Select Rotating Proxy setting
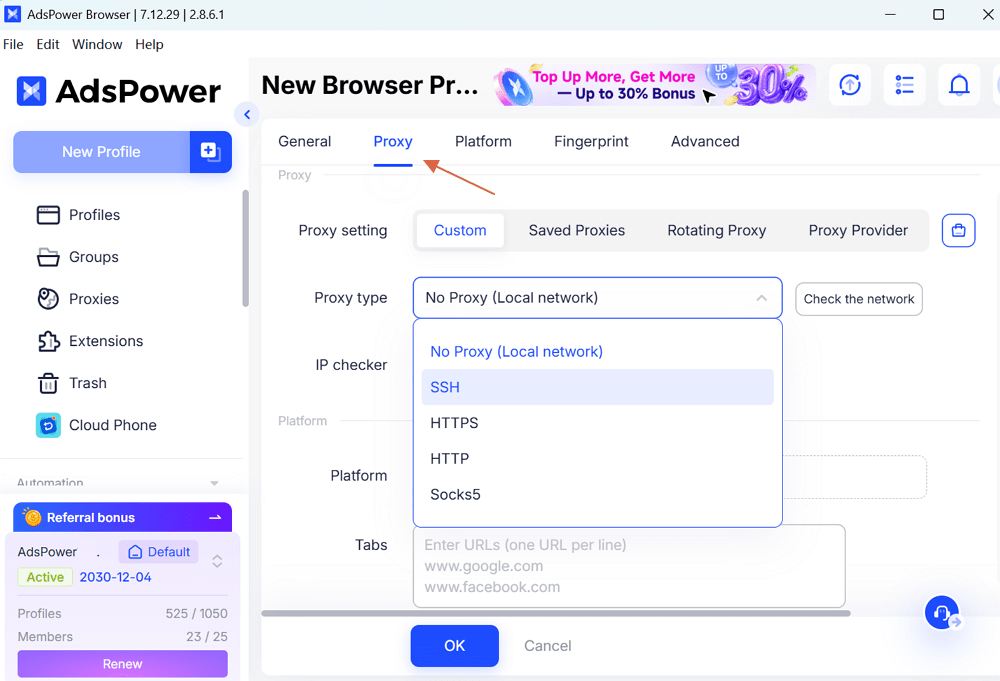The width and height of the screenshot is (1000, 681). point(716,230)
